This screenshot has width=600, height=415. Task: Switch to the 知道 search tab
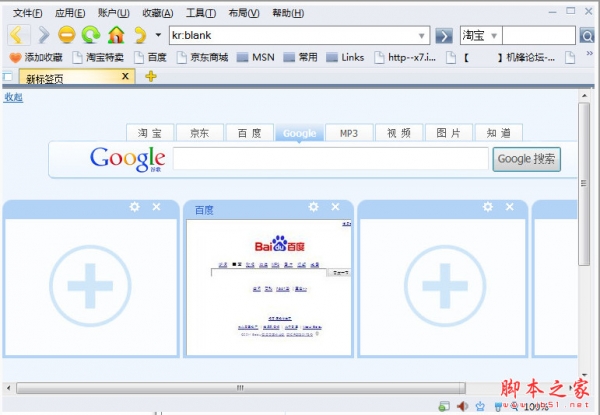tap(499, 133)
